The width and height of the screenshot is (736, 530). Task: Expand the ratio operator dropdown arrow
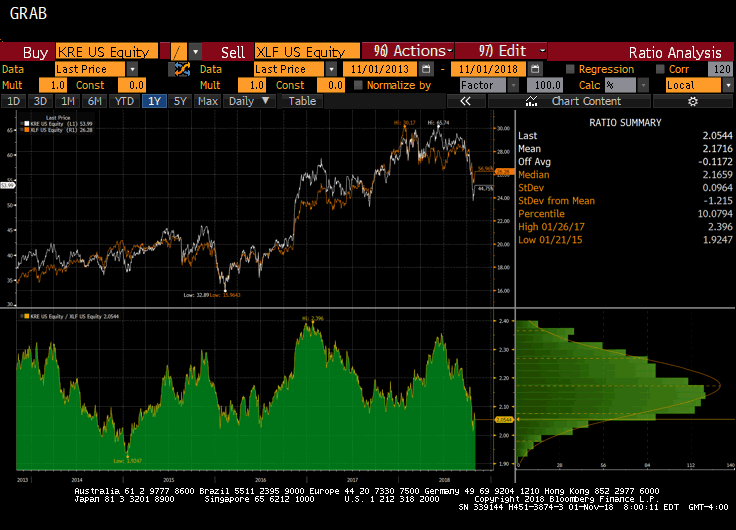(x=195, y=52)
